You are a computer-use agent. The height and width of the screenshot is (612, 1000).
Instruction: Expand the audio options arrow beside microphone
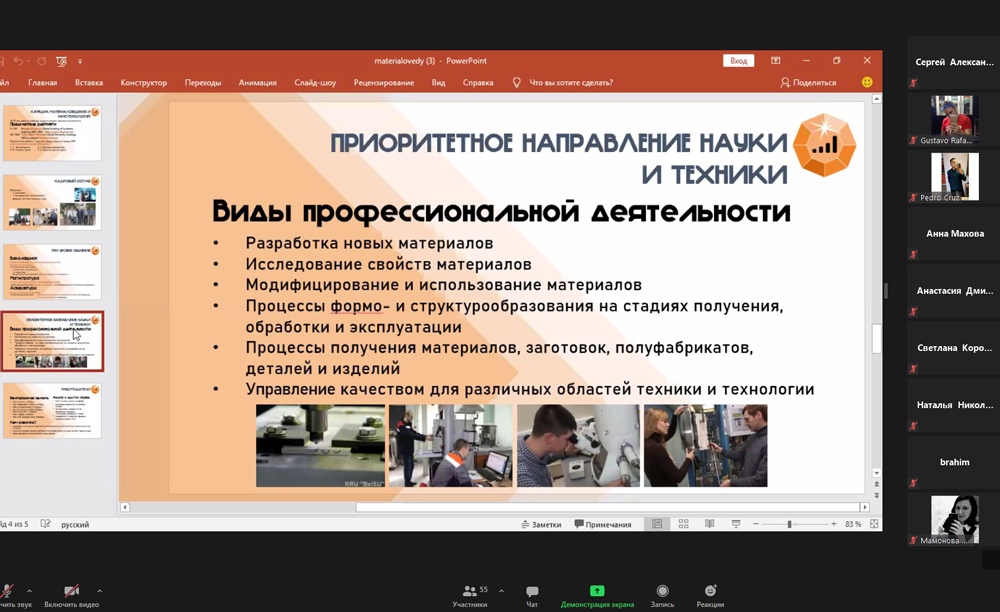pyautogui.click(x=29, y=591)
